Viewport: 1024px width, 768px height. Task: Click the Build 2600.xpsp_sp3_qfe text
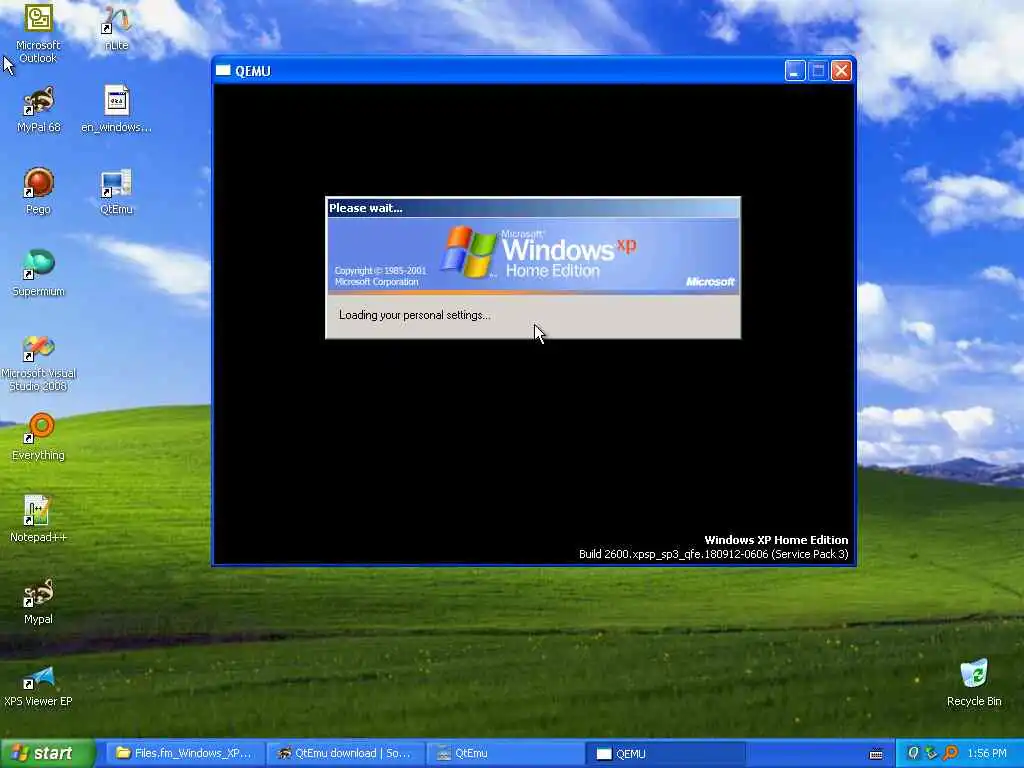point(713,554)
